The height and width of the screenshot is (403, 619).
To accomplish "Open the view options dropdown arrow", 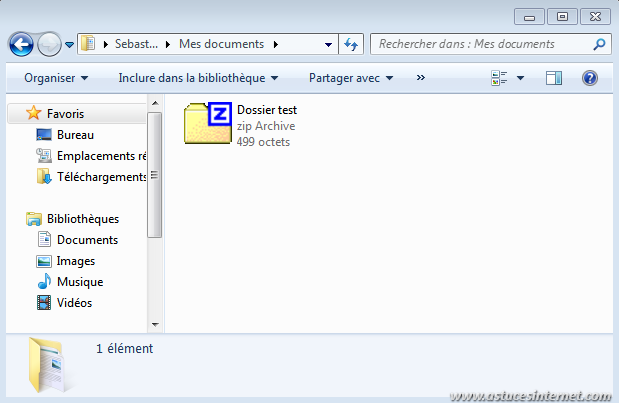I will pos(521,78).
